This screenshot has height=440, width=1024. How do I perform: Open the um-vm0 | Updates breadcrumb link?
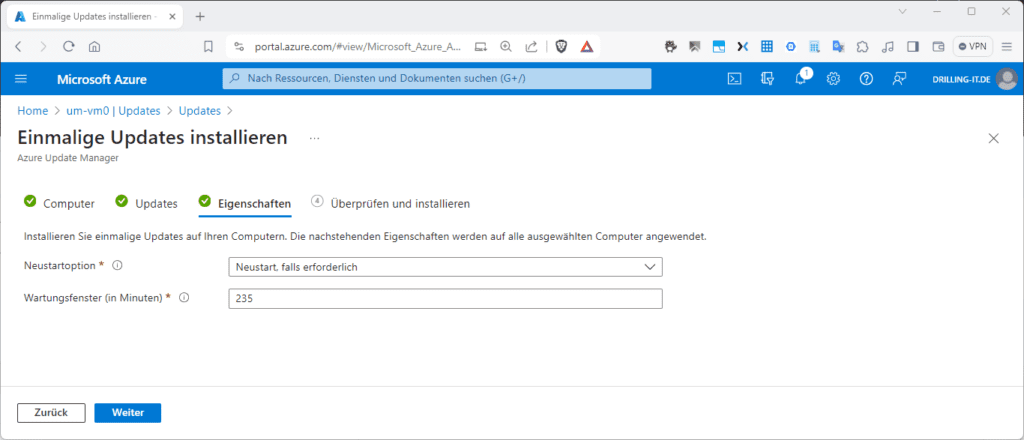111,111
